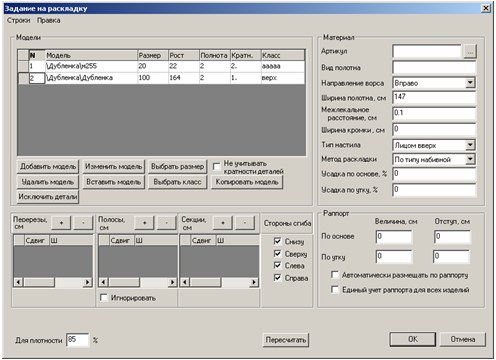Click the Артикул input field
This screenshot has width=496, height=360.
(427, 52)
